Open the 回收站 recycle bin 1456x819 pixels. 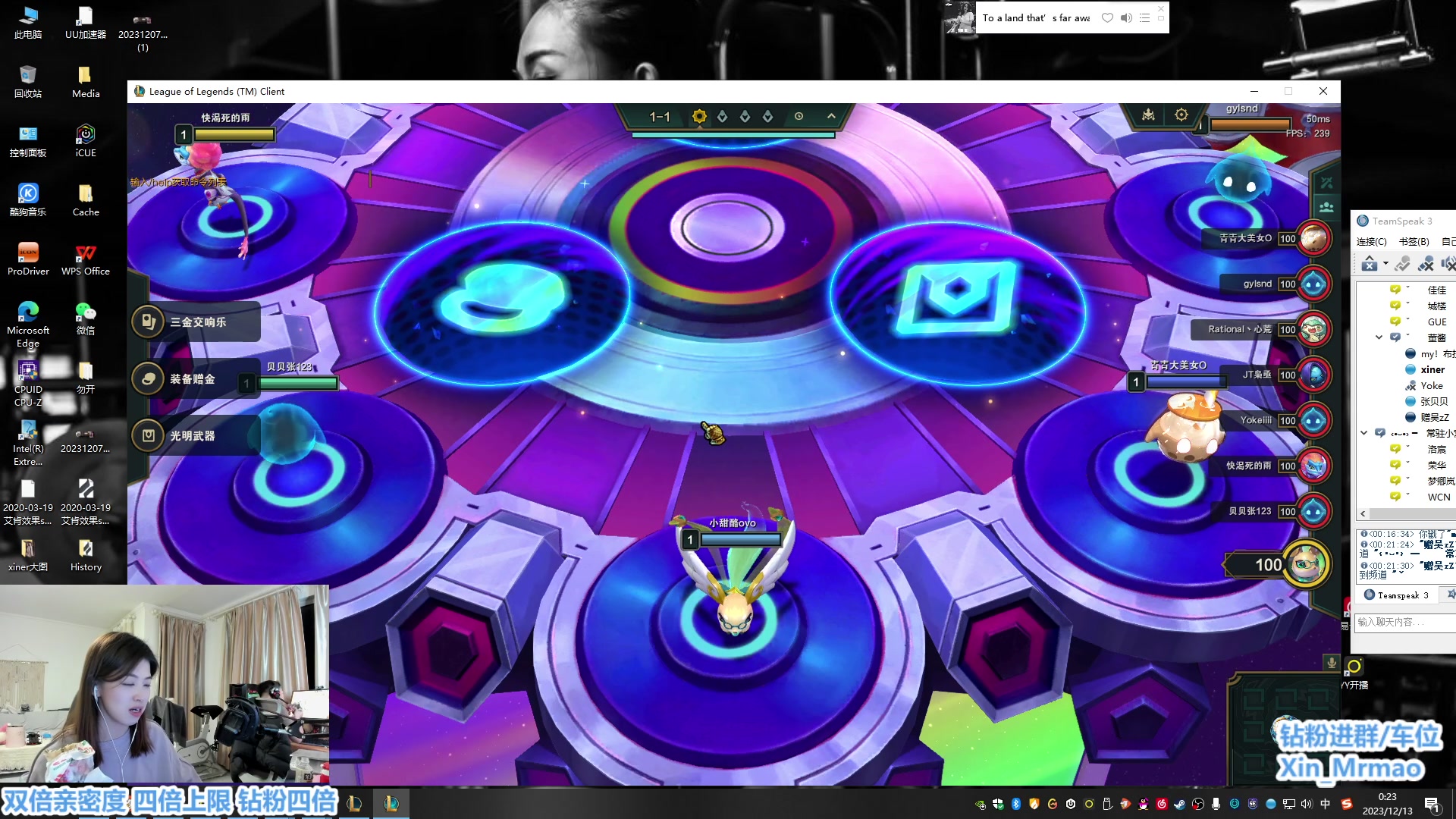pyautogui.click(x=28, y=82)
